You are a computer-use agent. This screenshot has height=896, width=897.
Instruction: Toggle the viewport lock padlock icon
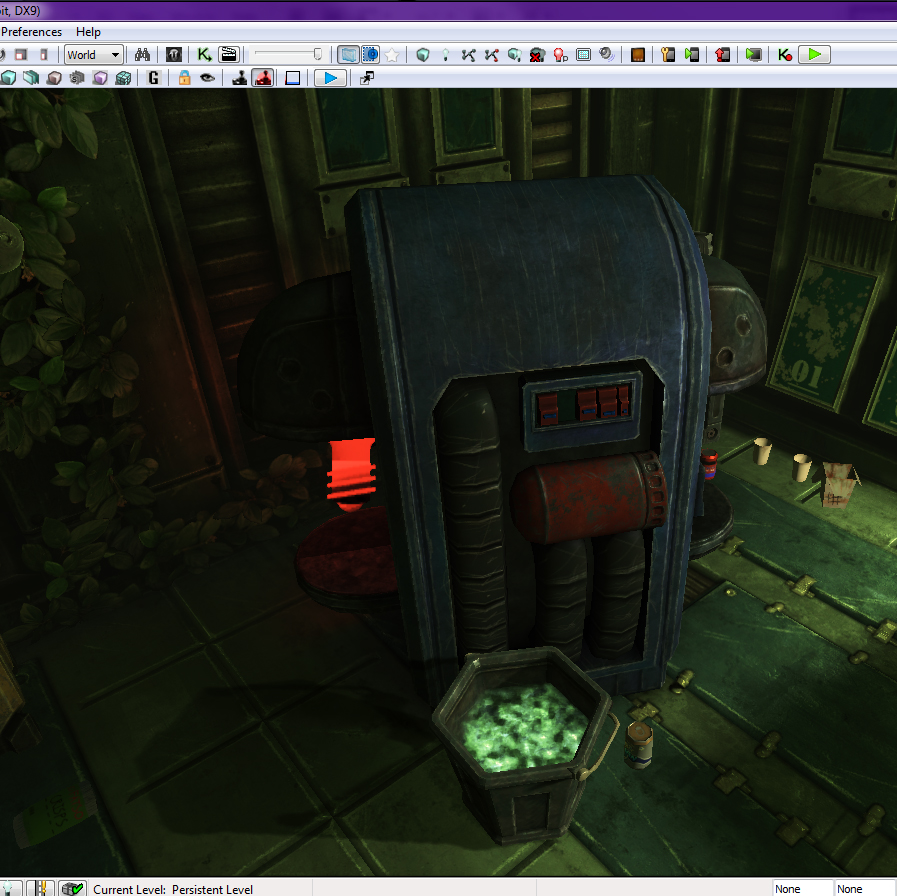pos(184,78)
